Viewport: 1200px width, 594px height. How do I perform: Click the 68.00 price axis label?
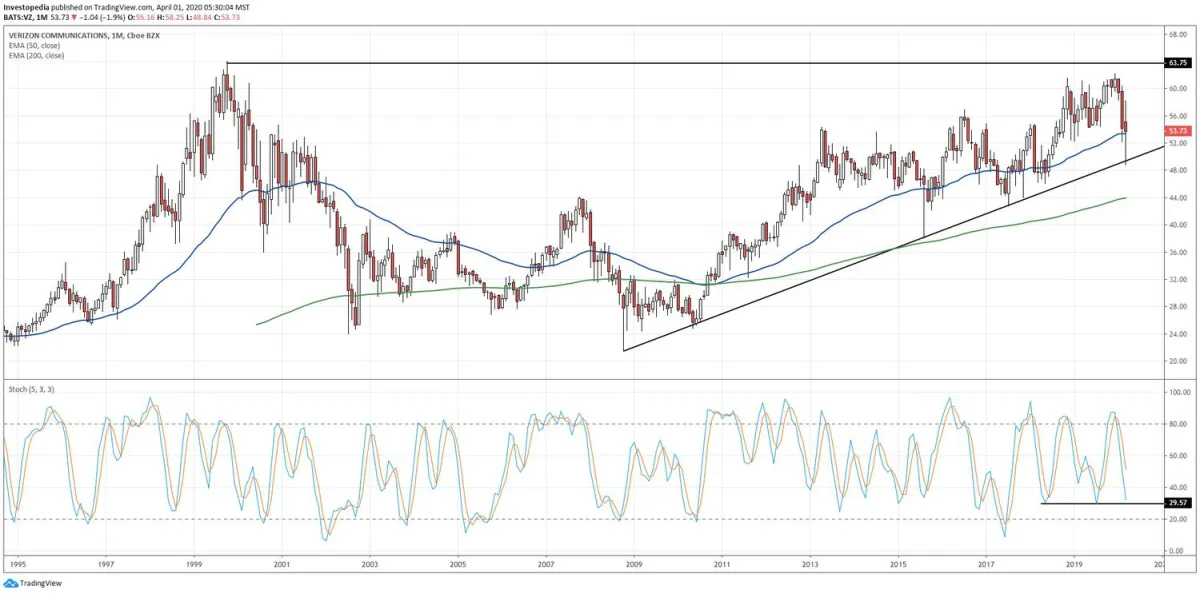click(1178, 34)
